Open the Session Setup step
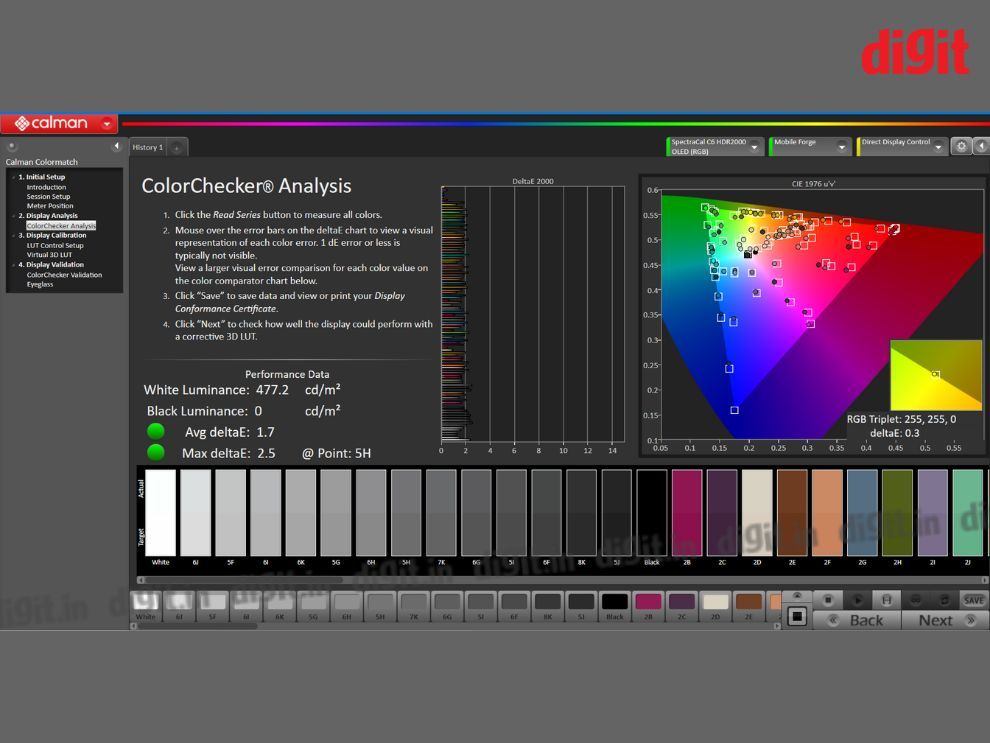990x743 pixels. tap(48, 197)
